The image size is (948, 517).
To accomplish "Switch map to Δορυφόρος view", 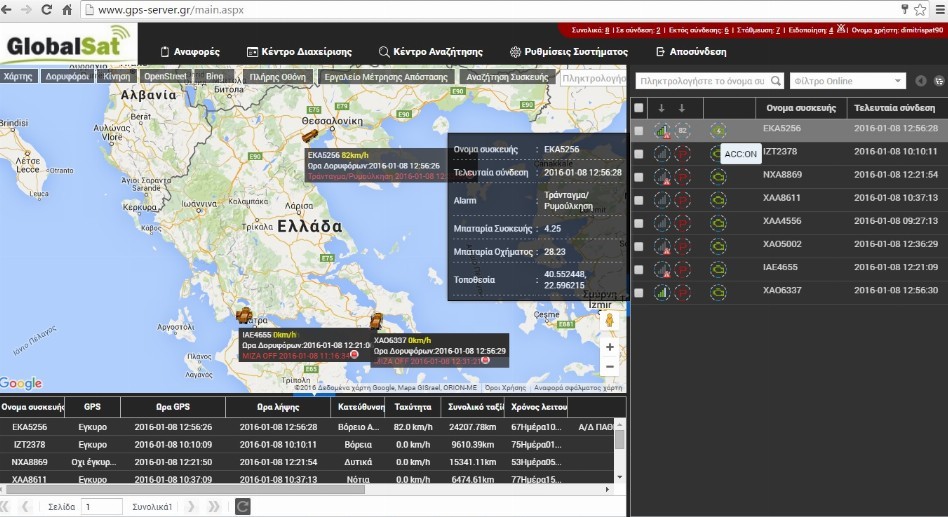I will [67, 76].
